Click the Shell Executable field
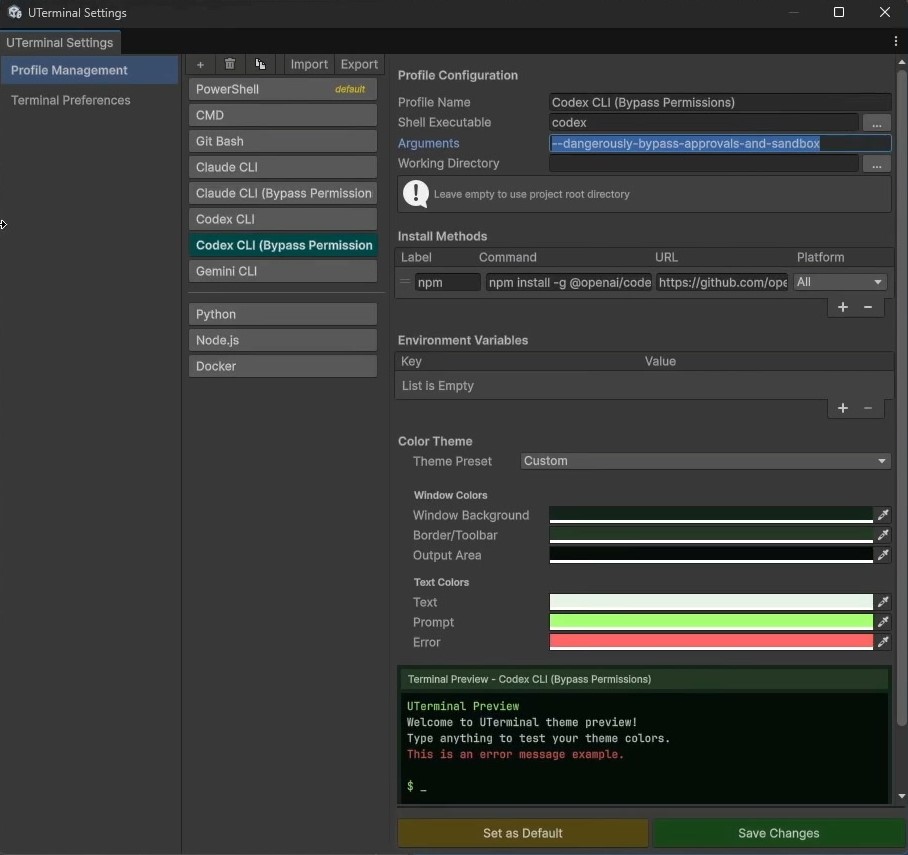The image size is (908, 855). click(704, 123)
